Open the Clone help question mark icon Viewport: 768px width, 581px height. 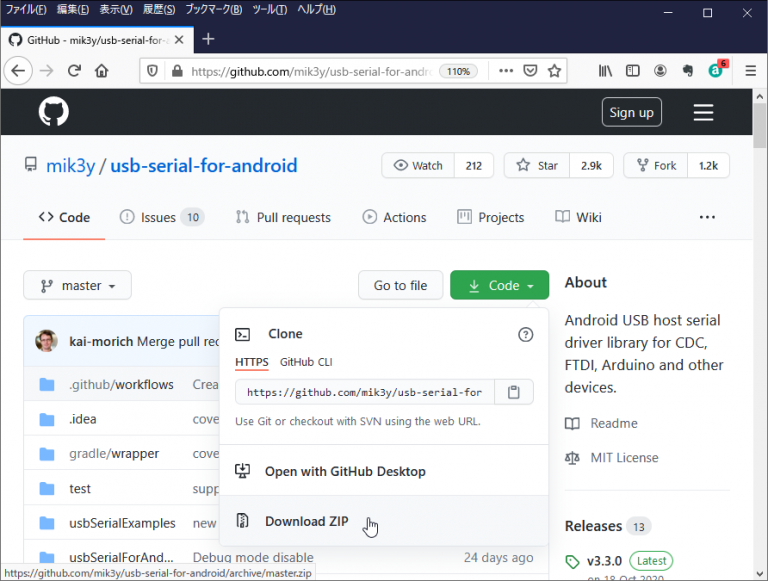coord(526,335)
